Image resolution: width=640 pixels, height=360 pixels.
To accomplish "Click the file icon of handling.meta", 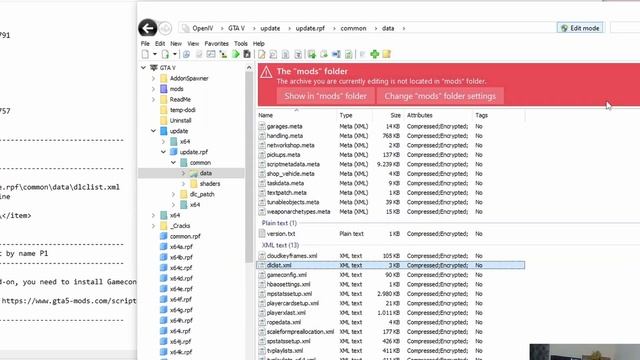I will tap(262, 136).
